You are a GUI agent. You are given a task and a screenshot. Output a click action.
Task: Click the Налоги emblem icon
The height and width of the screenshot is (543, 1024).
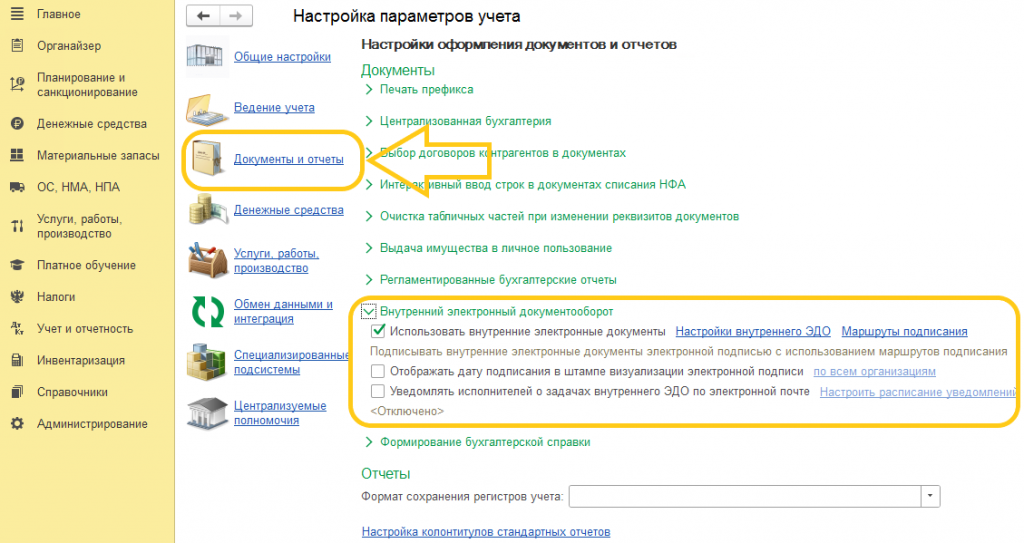pos(17,297)
